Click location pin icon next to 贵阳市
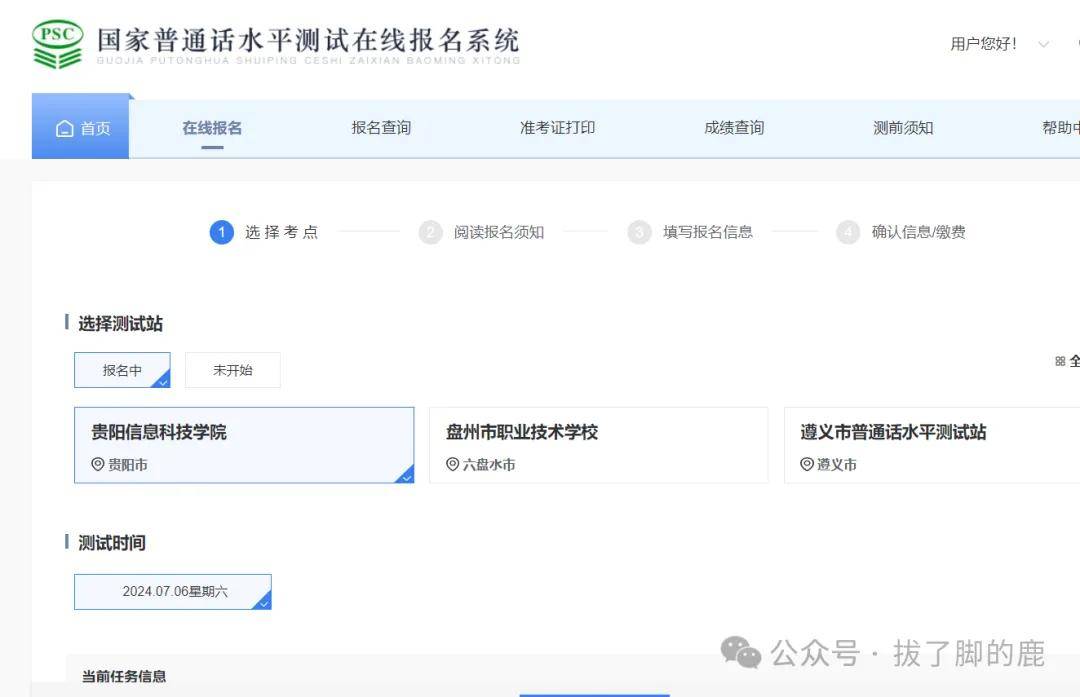 tap(98, 464)
